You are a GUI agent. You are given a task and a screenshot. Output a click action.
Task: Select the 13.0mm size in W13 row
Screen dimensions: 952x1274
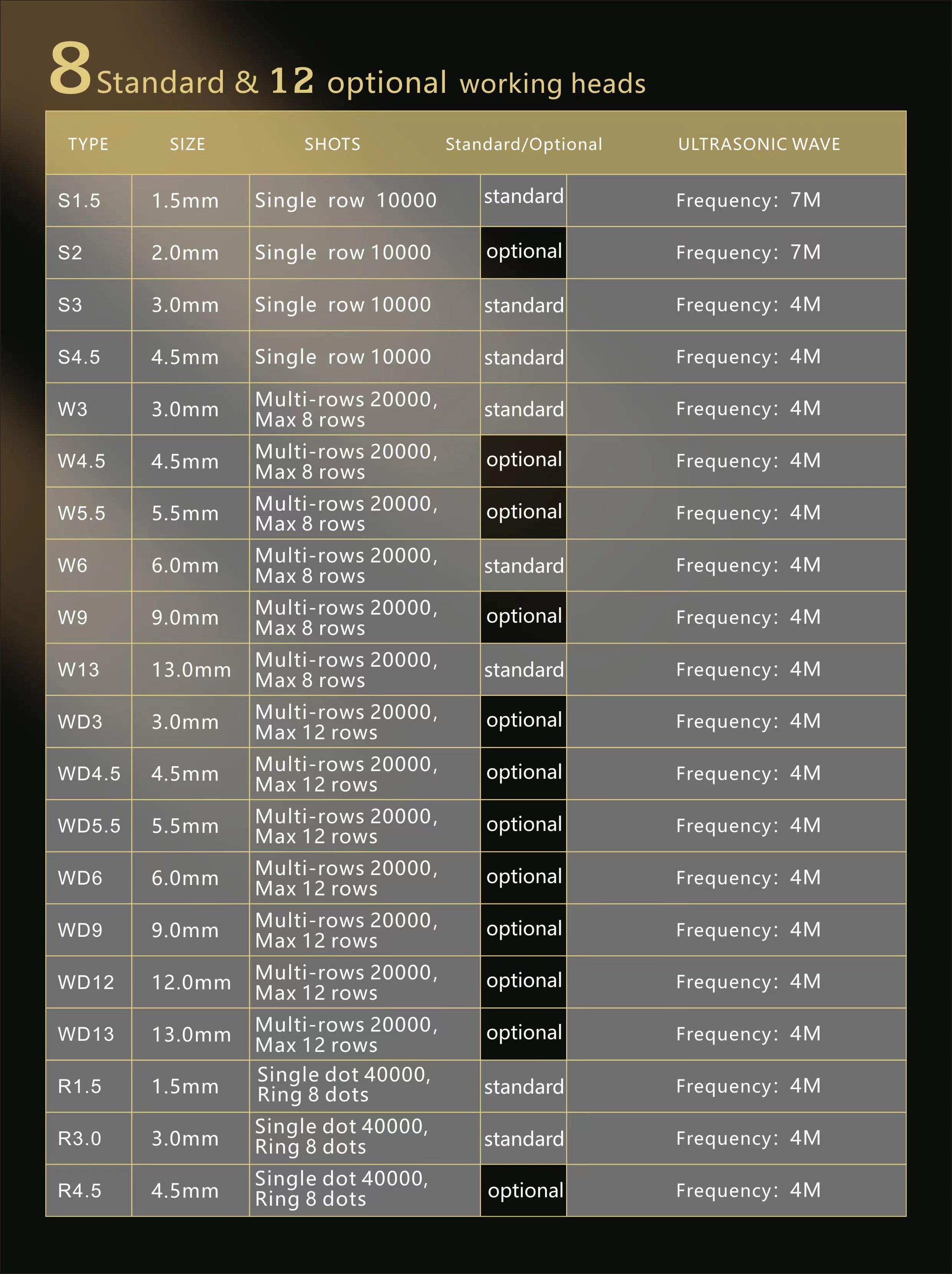click(x=191, y=670)
